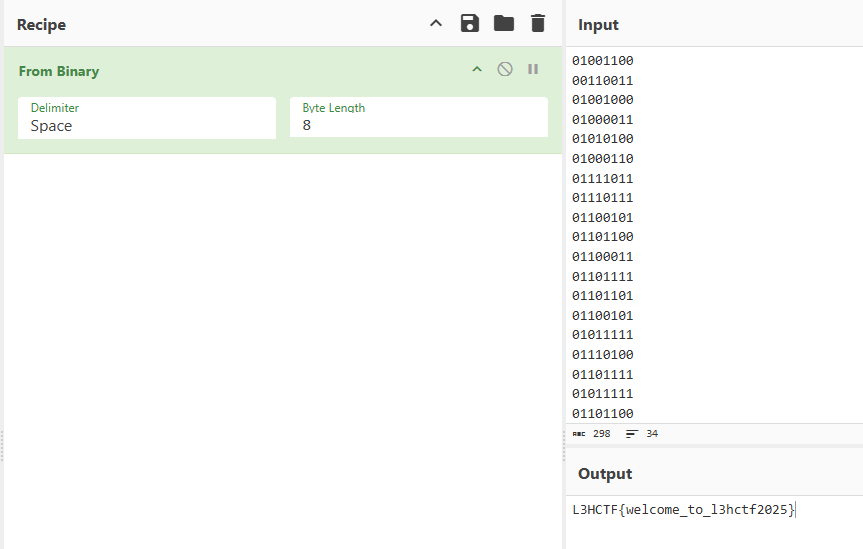This screenshot has height=549, width=863.
Task: Click the input line count icon
Action: (632, 434)
